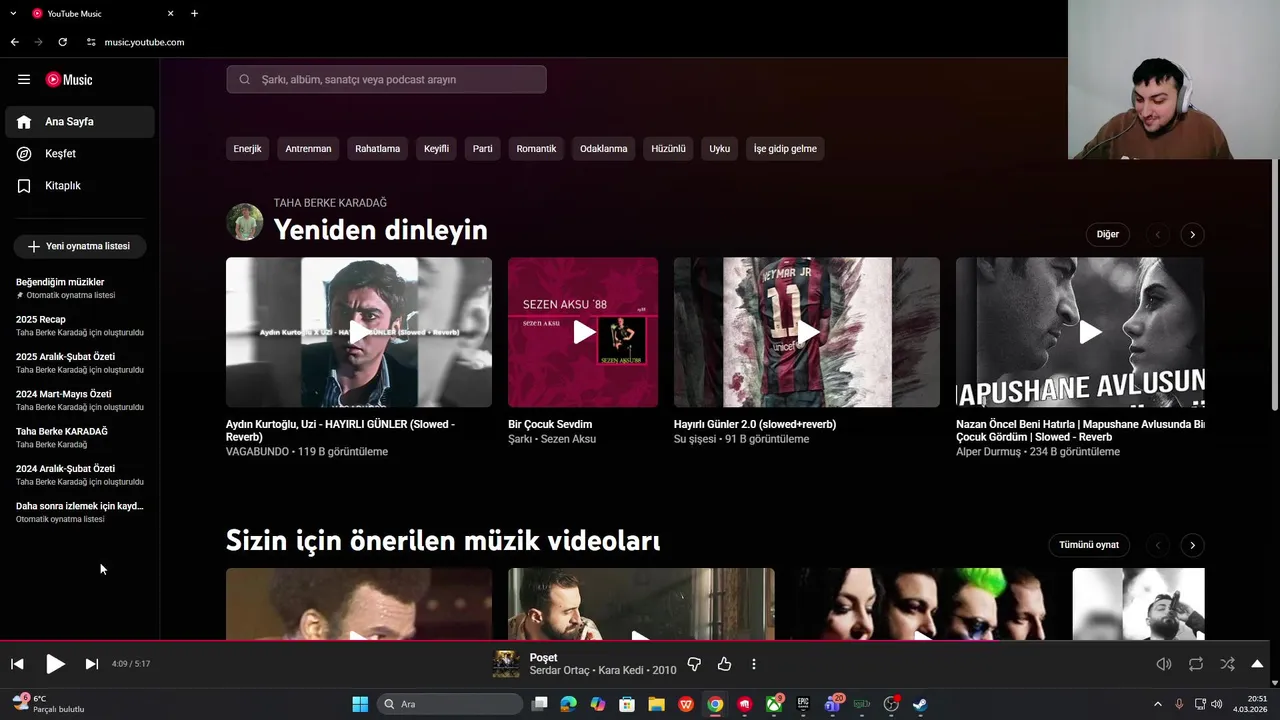Toggle shuffle mode
Image resolution: width=1280 pixels, height=720 pixels.
tap(1227, 664)
